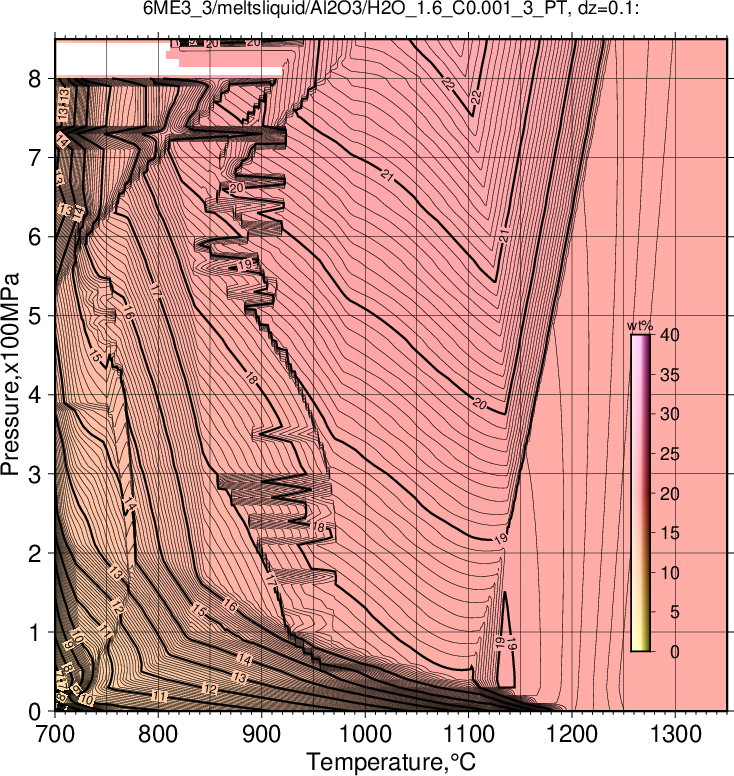This screenshot has width=734, height=776.
Task: Click the pressure axis tick label 8
Action: [x=35, y=79]
